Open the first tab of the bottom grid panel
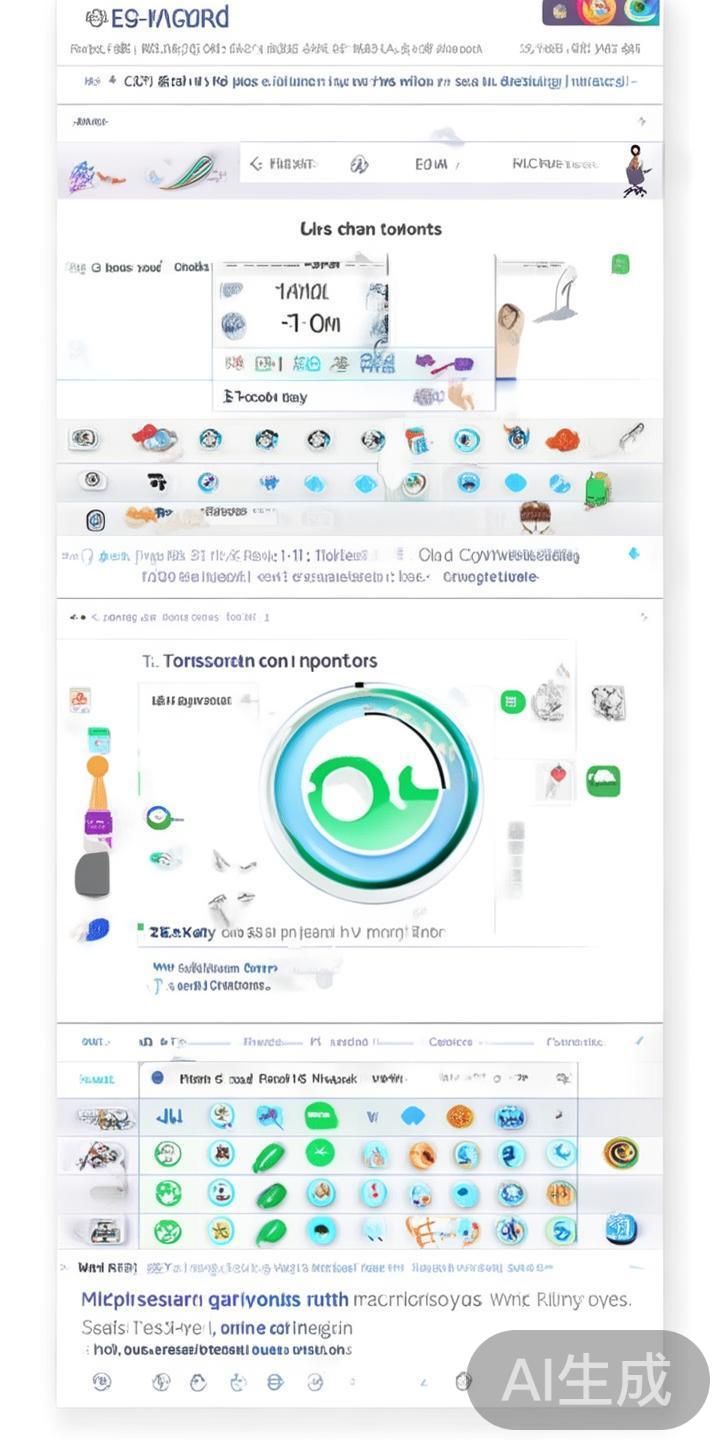This screenshot has height=1440, width=720. tap(95, 1041)
